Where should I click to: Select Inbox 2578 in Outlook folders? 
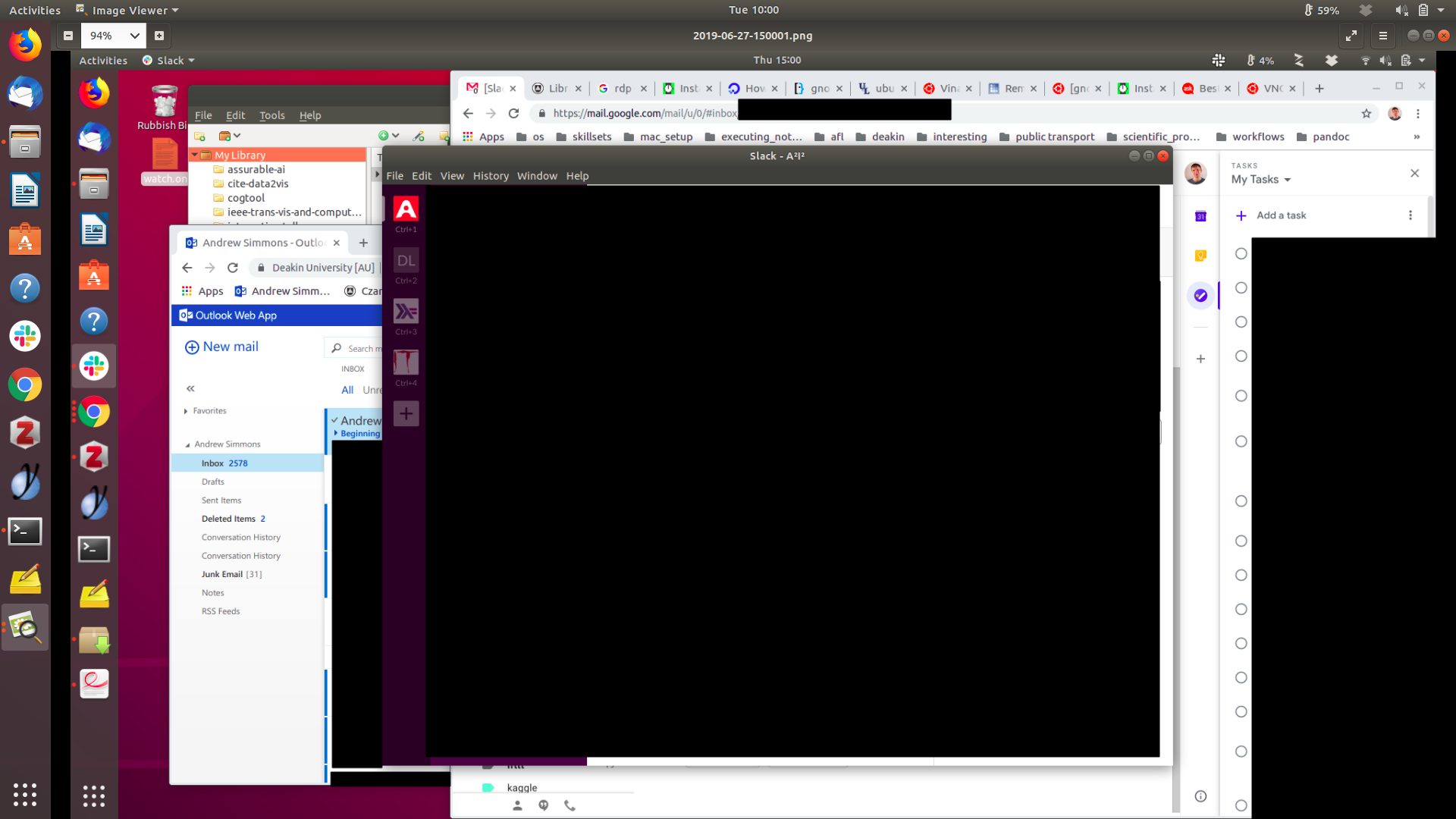pos(224,463)
